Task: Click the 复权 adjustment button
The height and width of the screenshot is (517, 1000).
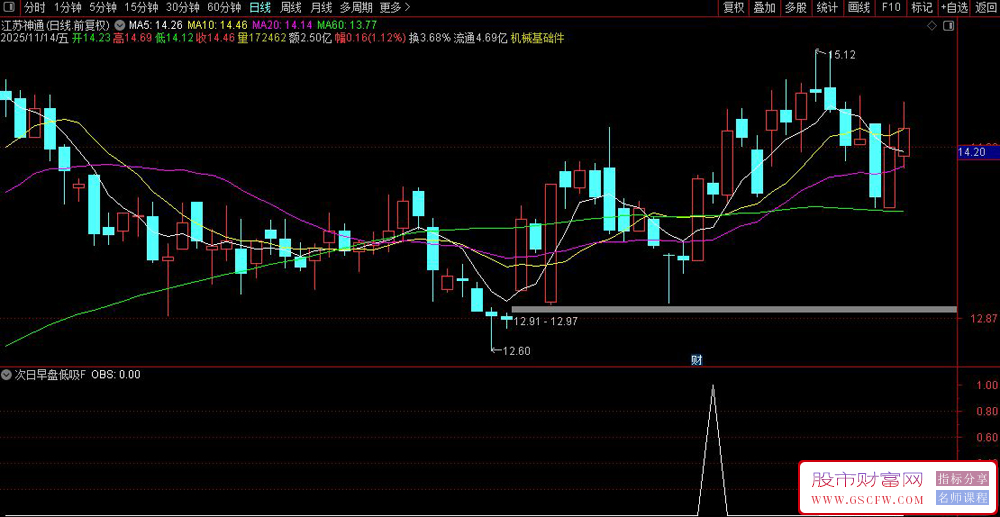Action: pyautogui.click(x=734, y=7)
